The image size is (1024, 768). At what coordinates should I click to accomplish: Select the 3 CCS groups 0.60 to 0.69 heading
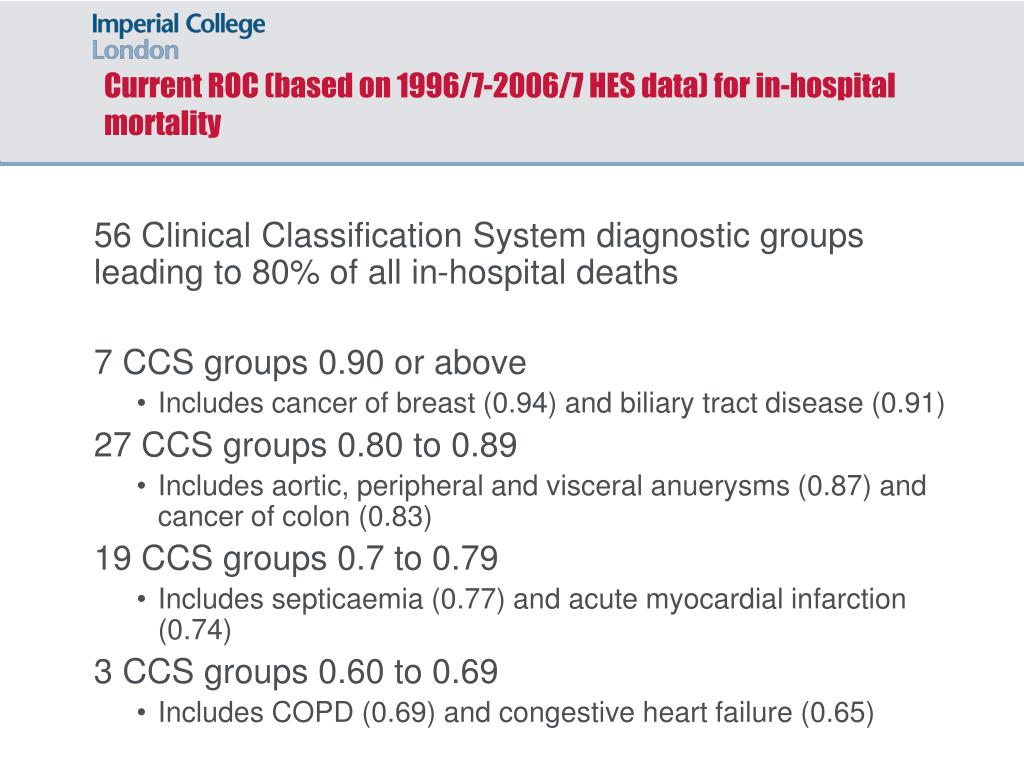tap(296, 672)
